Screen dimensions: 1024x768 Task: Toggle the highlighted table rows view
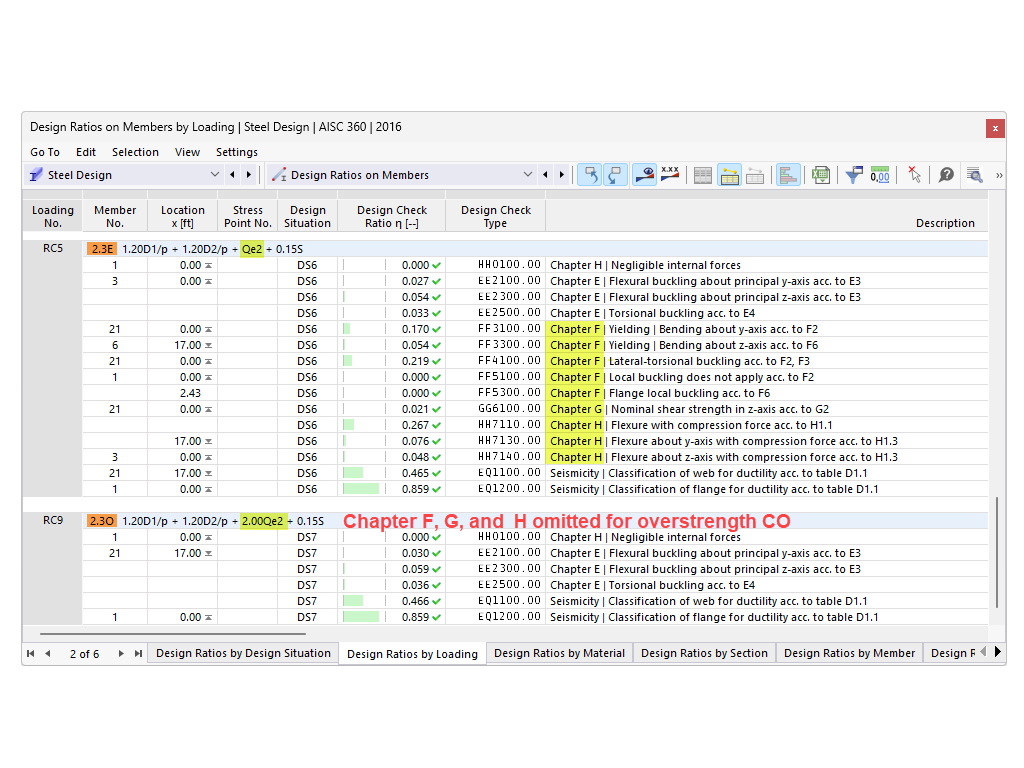729,174
